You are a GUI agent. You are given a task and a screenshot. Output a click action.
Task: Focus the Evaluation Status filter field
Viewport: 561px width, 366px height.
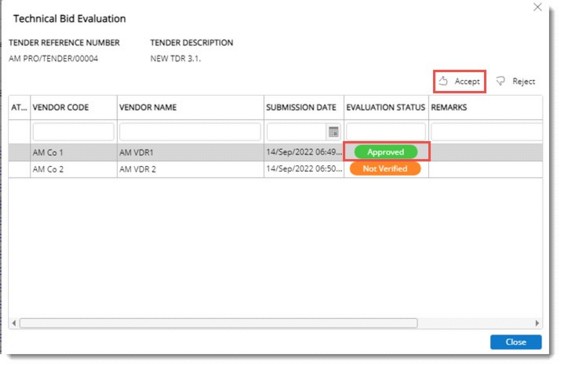[386, 132]
